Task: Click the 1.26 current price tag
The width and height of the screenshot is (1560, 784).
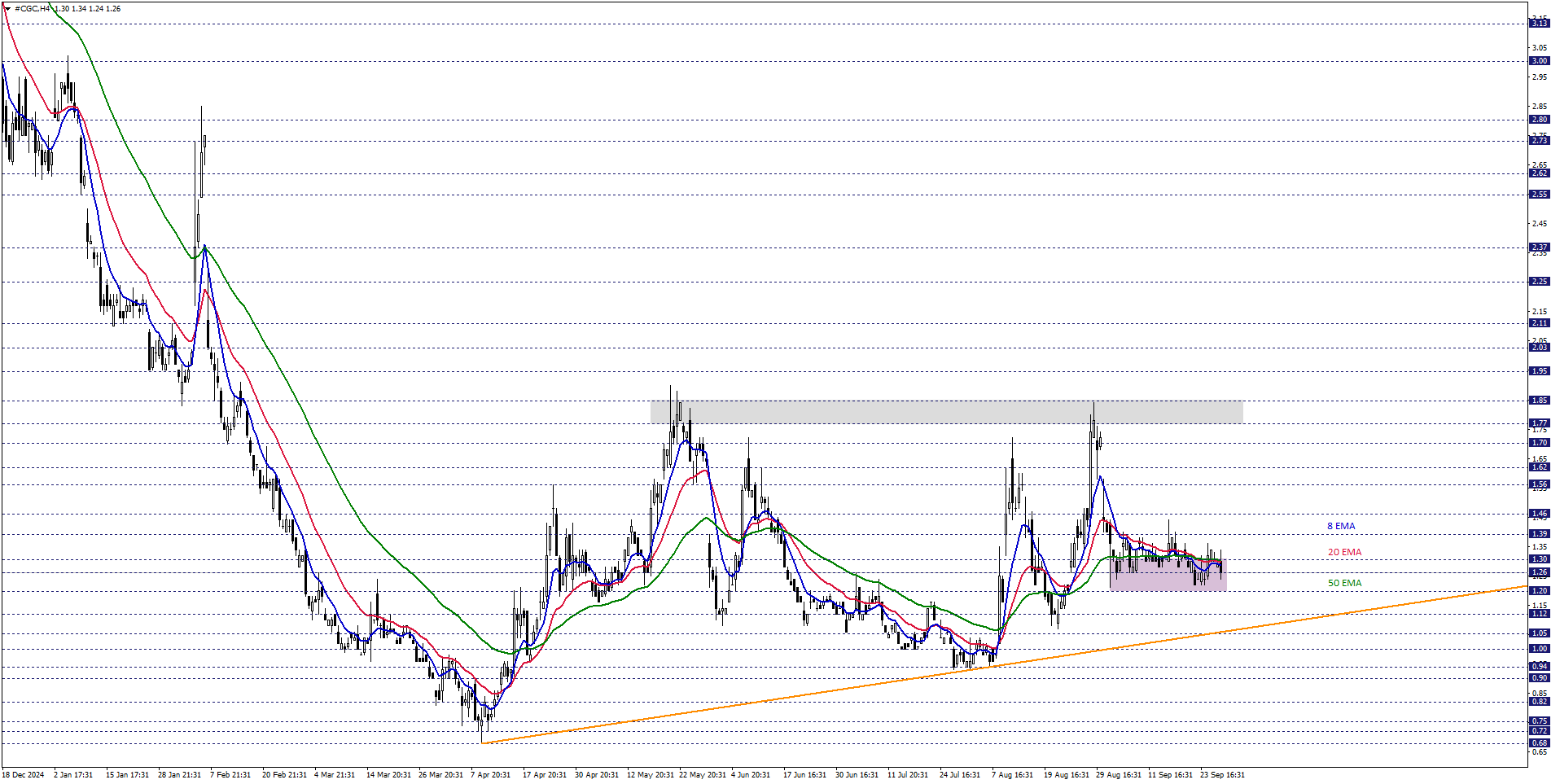Action: 1539,572
